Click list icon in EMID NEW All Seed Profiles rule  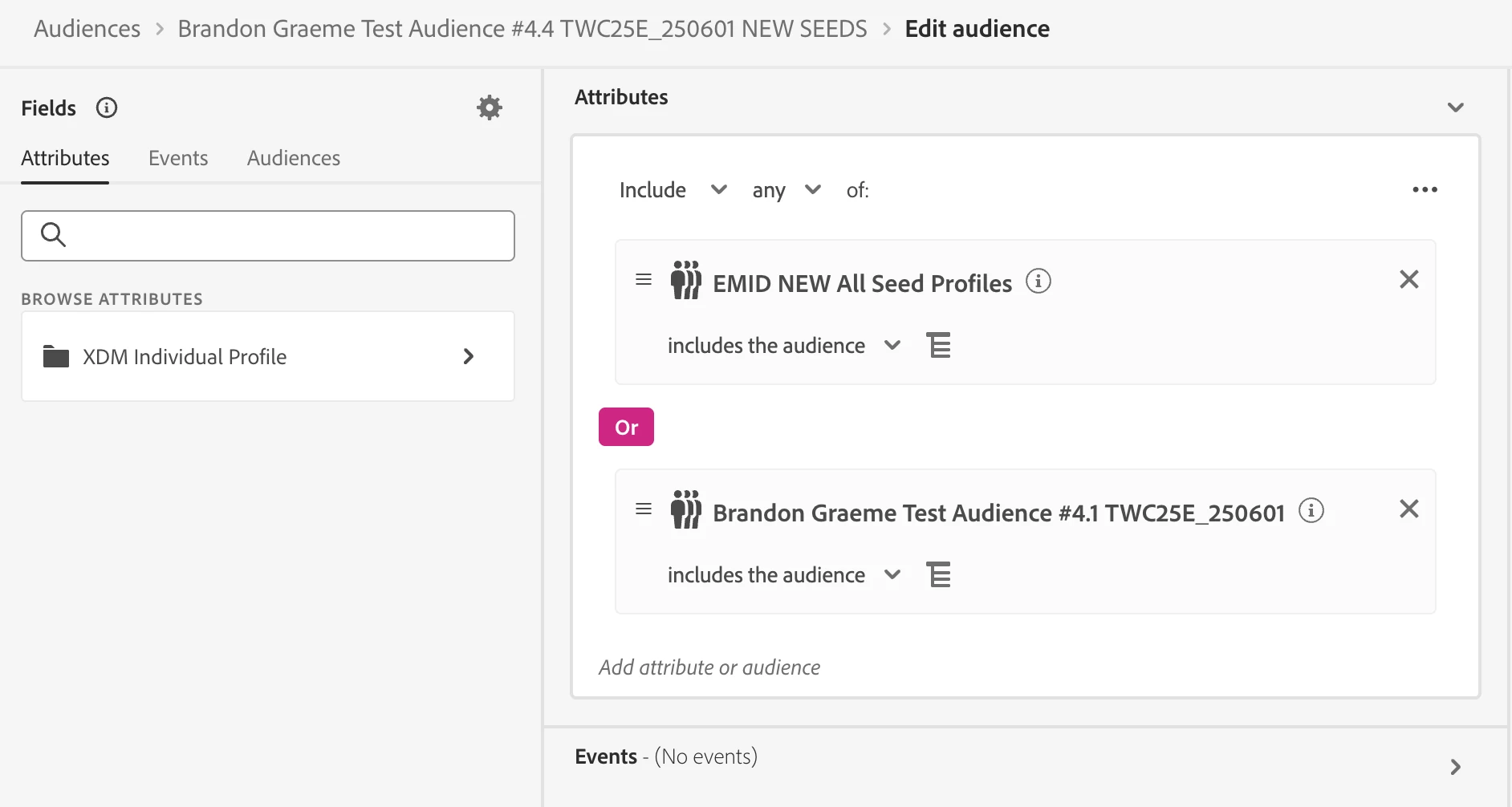point(938,345)
